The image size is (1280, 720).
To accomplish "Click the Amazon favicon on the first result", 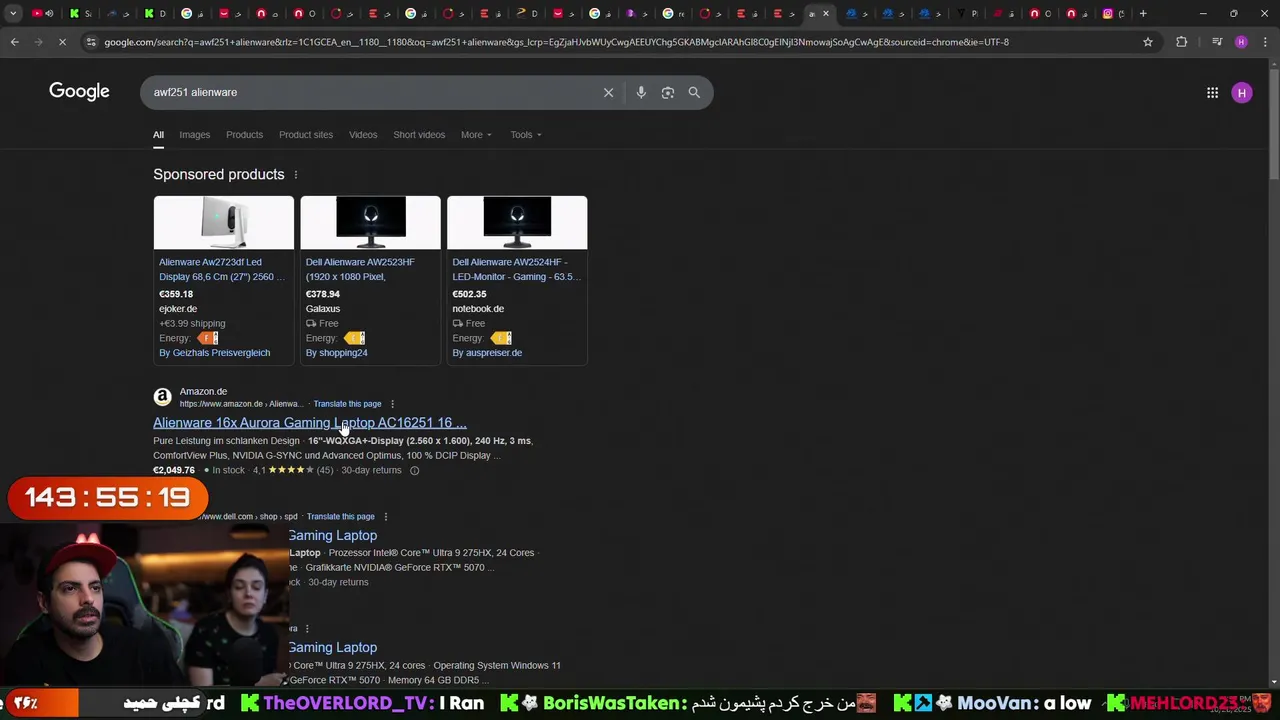I will (x=162, y=397).
